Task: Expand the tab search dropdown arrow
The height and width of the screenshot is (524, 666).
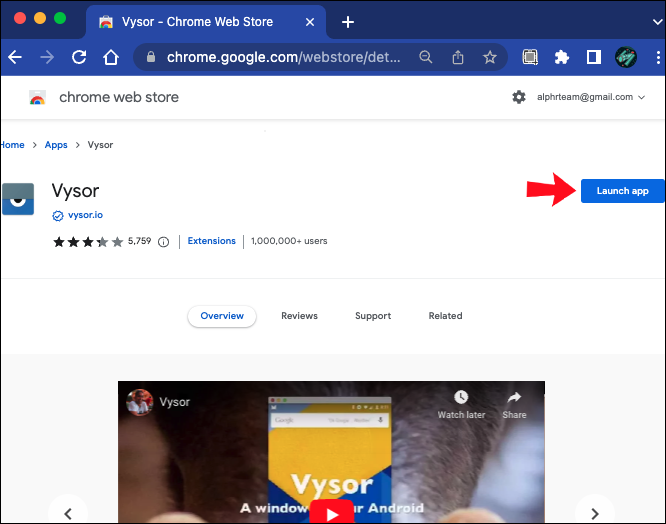Action: (658, 22)
